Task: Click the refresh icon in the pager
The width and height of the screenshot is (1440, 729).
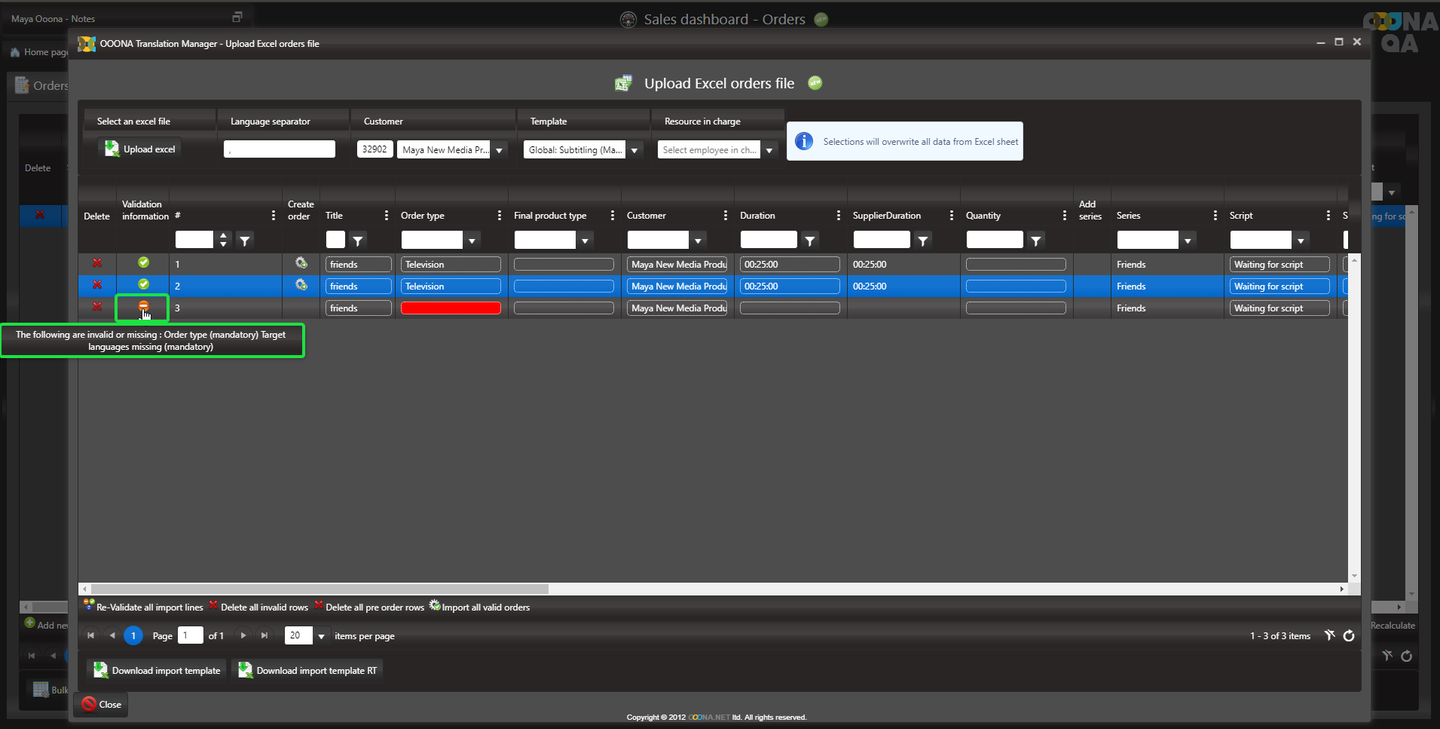Action: [x=1348, y=635]
